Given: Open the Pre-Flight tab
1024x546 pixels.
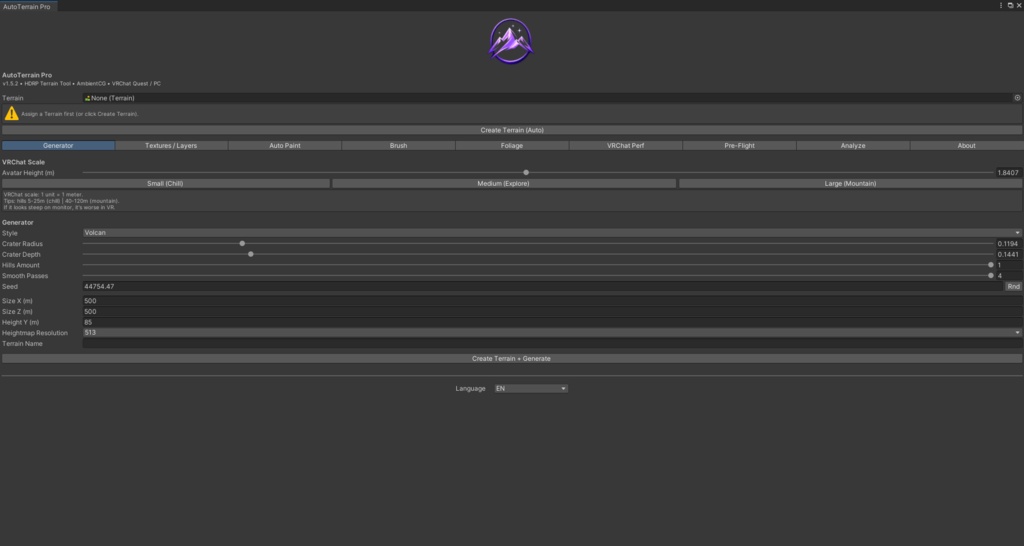Looking at the screenshot, I should point(739,146).
